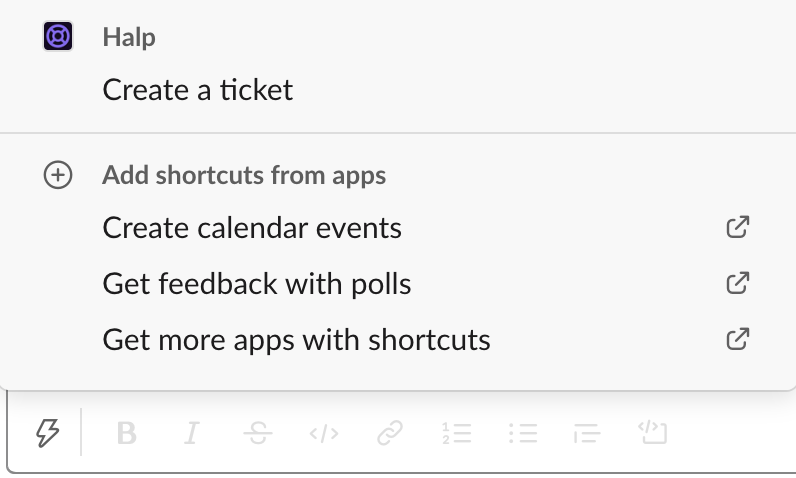Open external link icon for calendar events
796x478 pixels.
[x=738, y=227]
